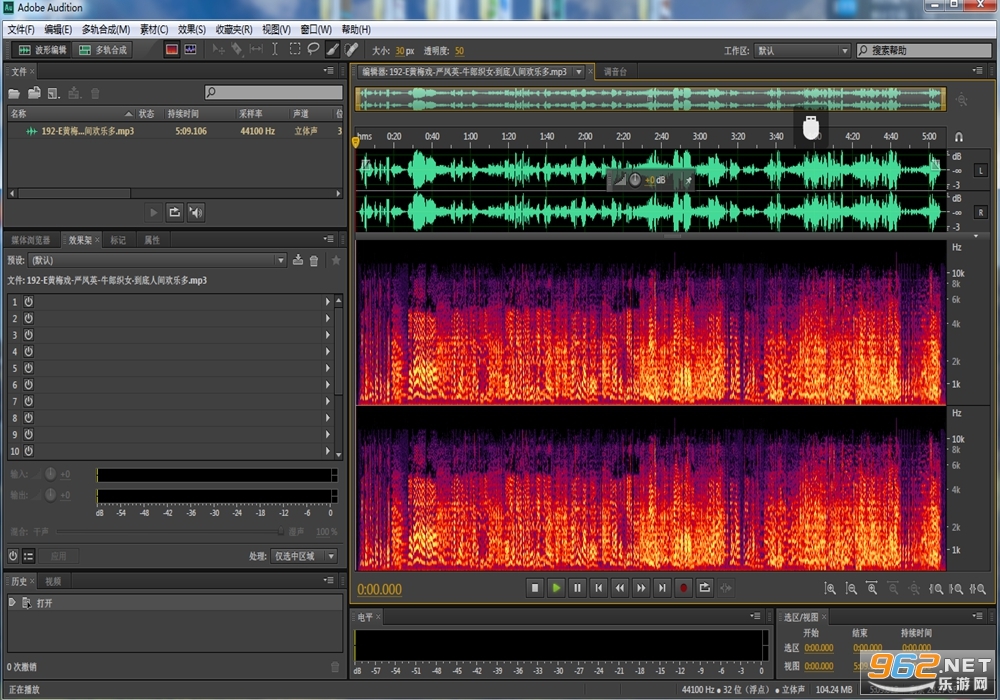The image size is (1000, 700).
Task: Click the Stop playback button
Action: pyautogui.click(x=535, y=588)
